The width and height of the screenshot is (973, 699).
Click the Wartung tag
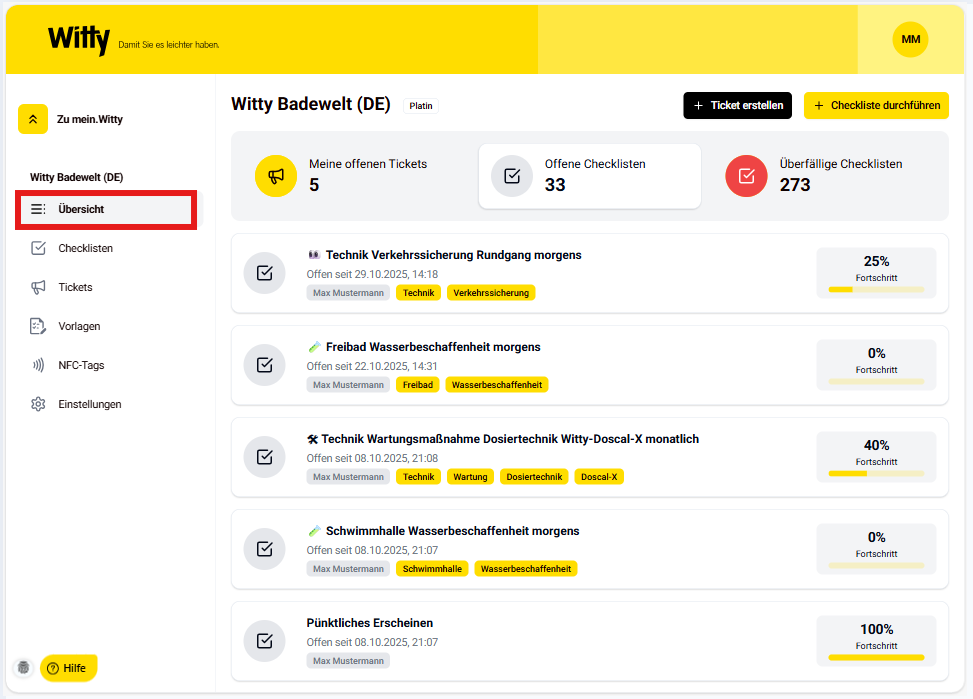point(470,477)
